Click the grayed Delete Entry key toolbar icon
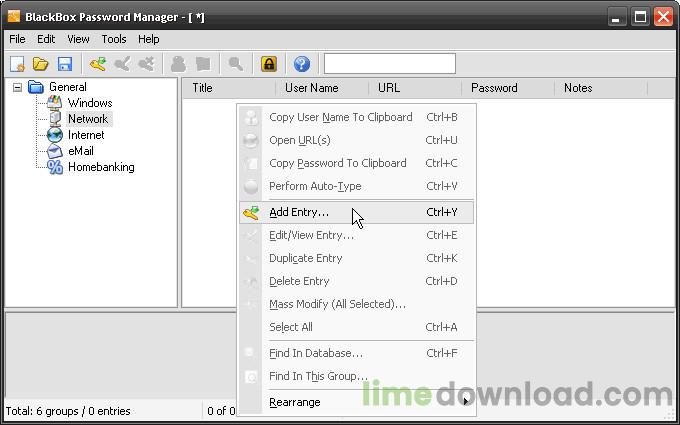Image resolution: width=680 pixels, height=425 pixels. pos(147,64)
